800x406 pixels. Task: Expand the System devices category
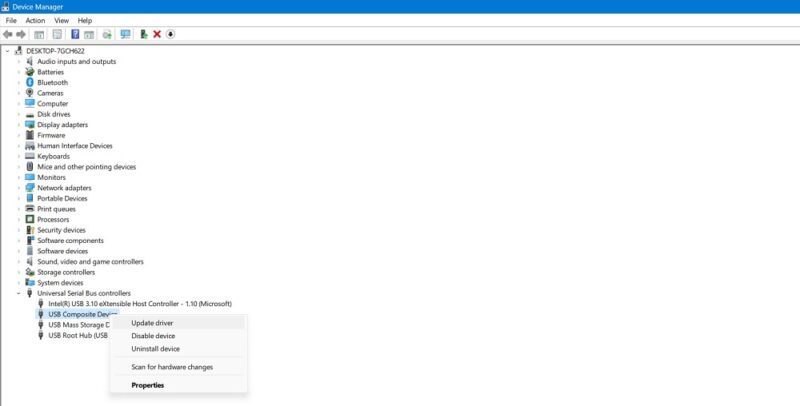(x=19, y=283)
